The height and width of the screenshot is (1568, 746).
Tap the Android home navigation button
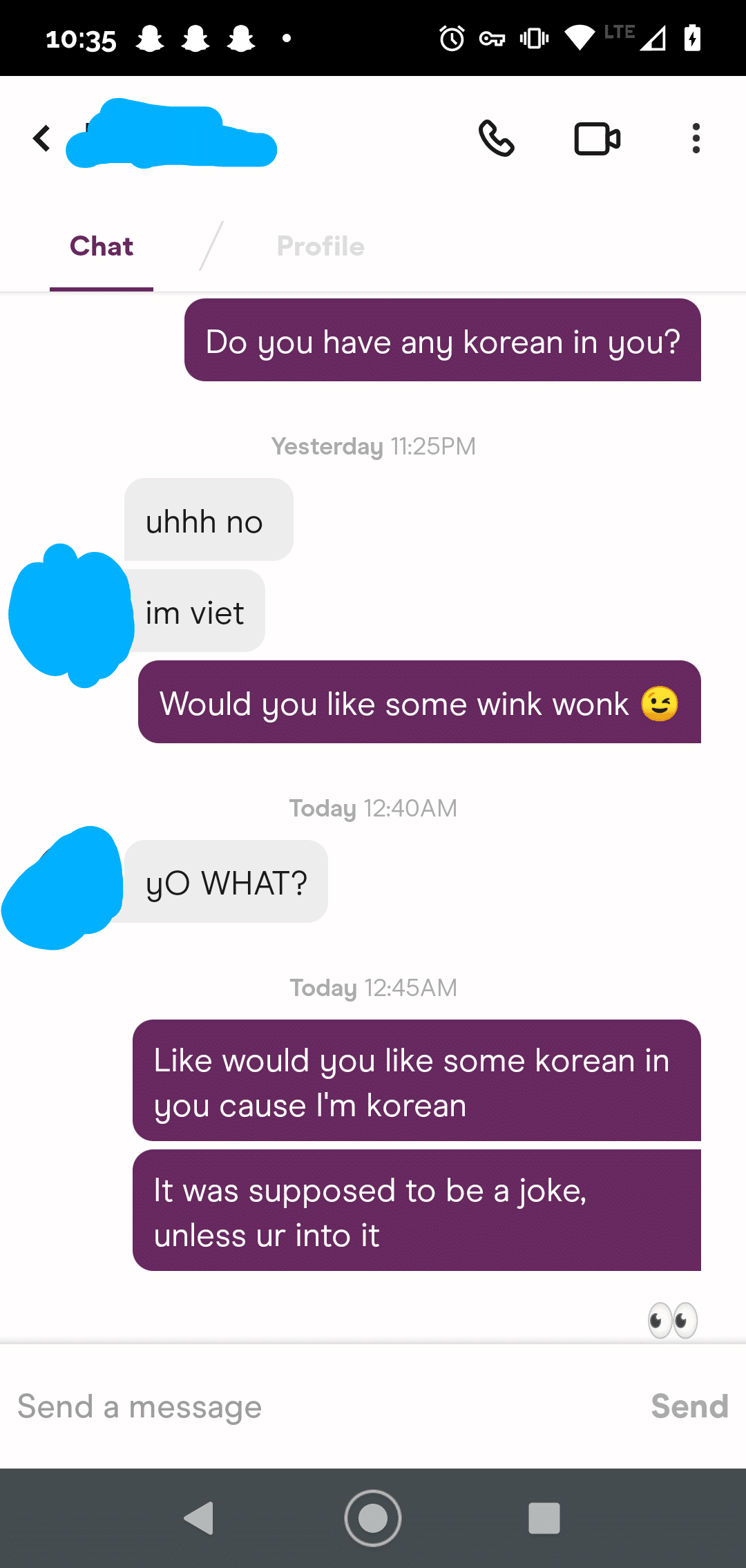coord(373,1518)
